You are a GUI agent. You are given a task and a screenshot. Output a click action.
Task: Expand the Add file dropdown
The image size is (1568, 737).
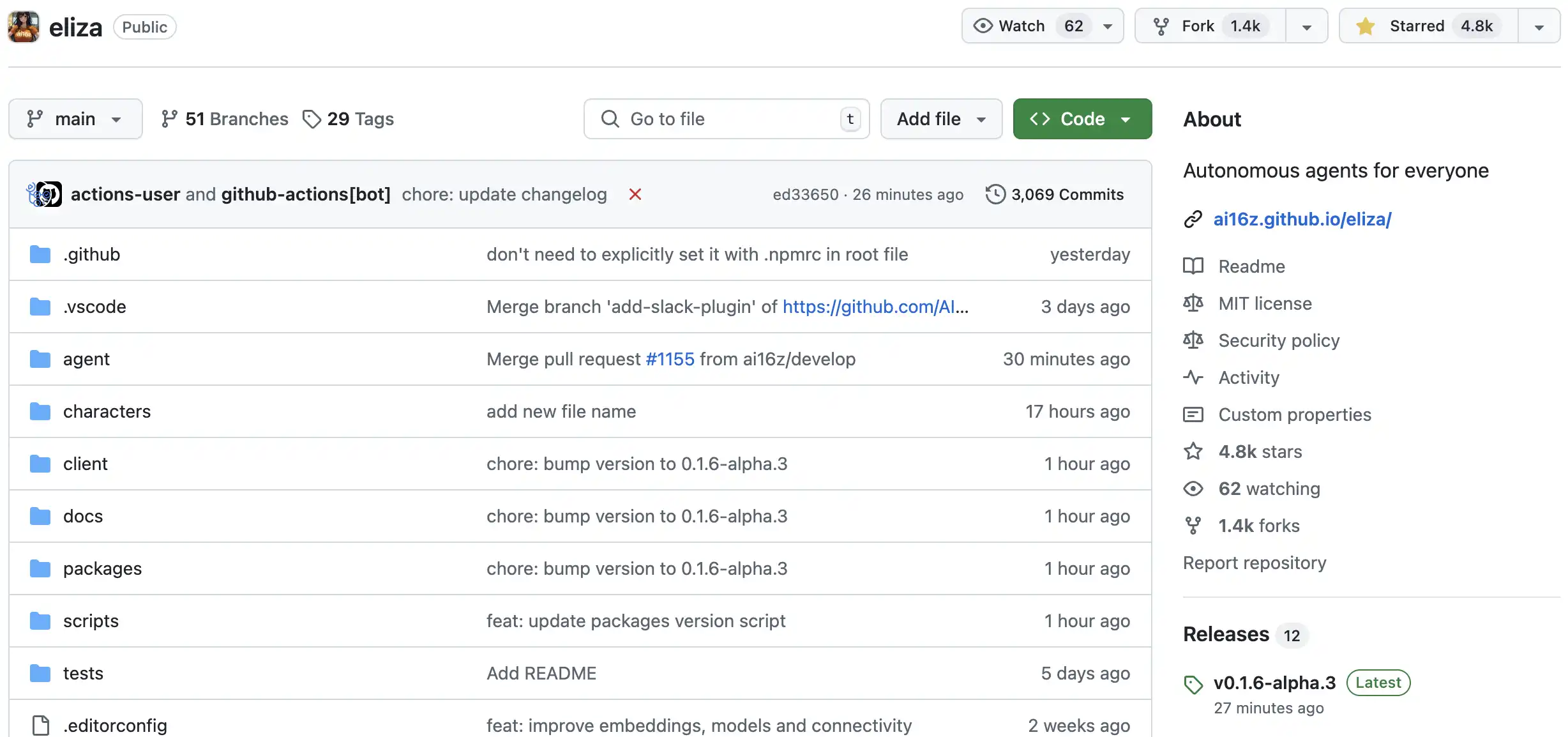click(941, 119)
